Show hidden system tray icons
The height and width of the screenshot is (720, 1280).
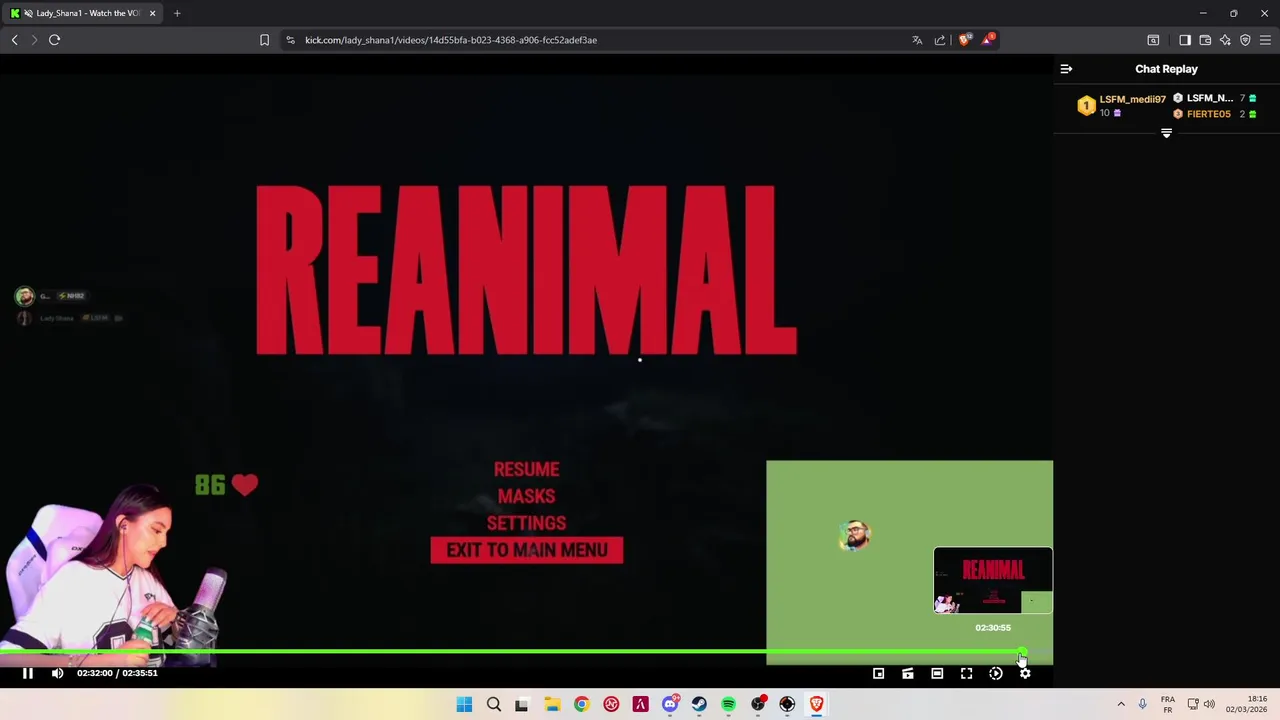click(1120, 704)
